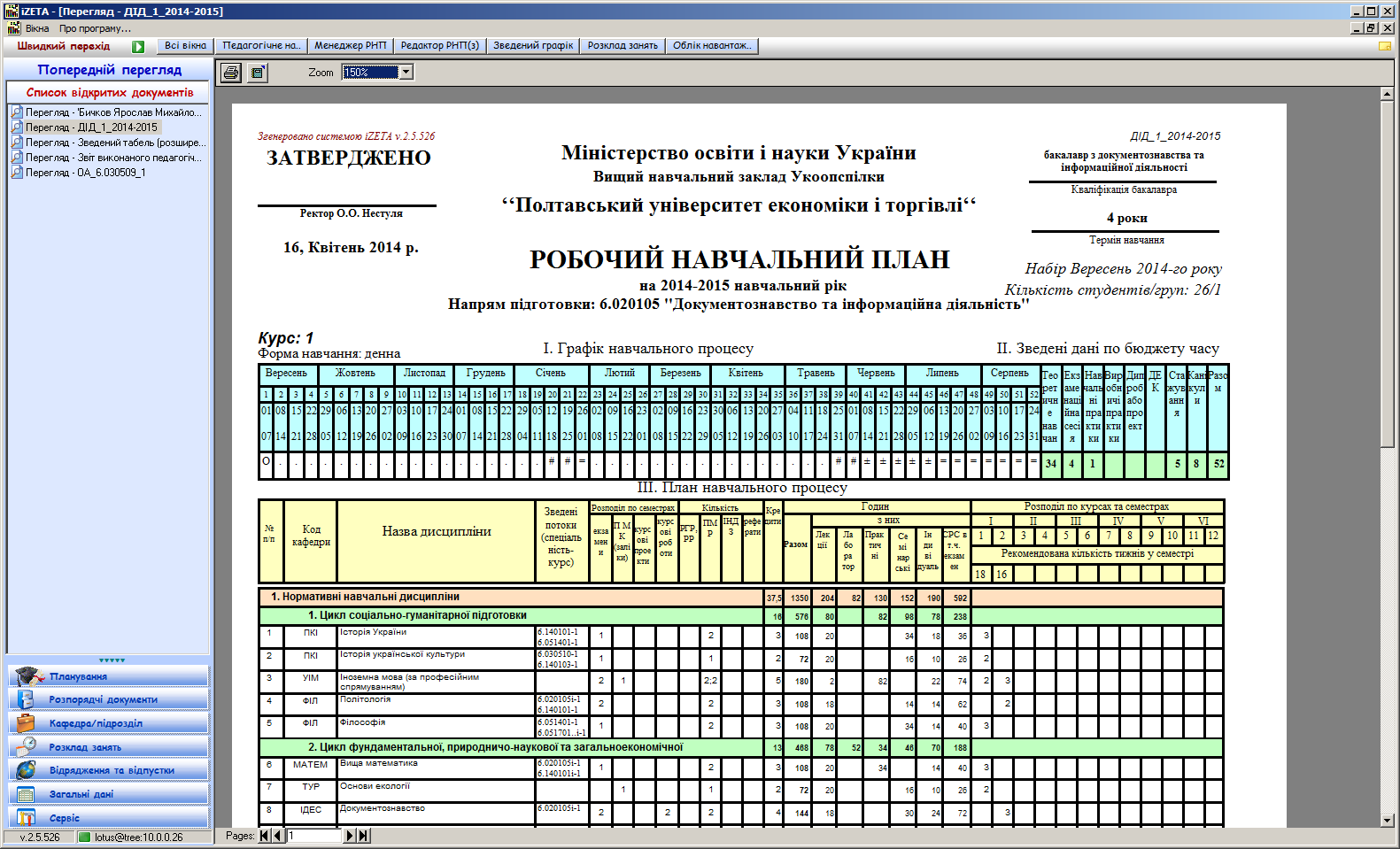1400x849 pixels.
Task: Switch to the Розклад занять tab
Action: coord(623,46)
